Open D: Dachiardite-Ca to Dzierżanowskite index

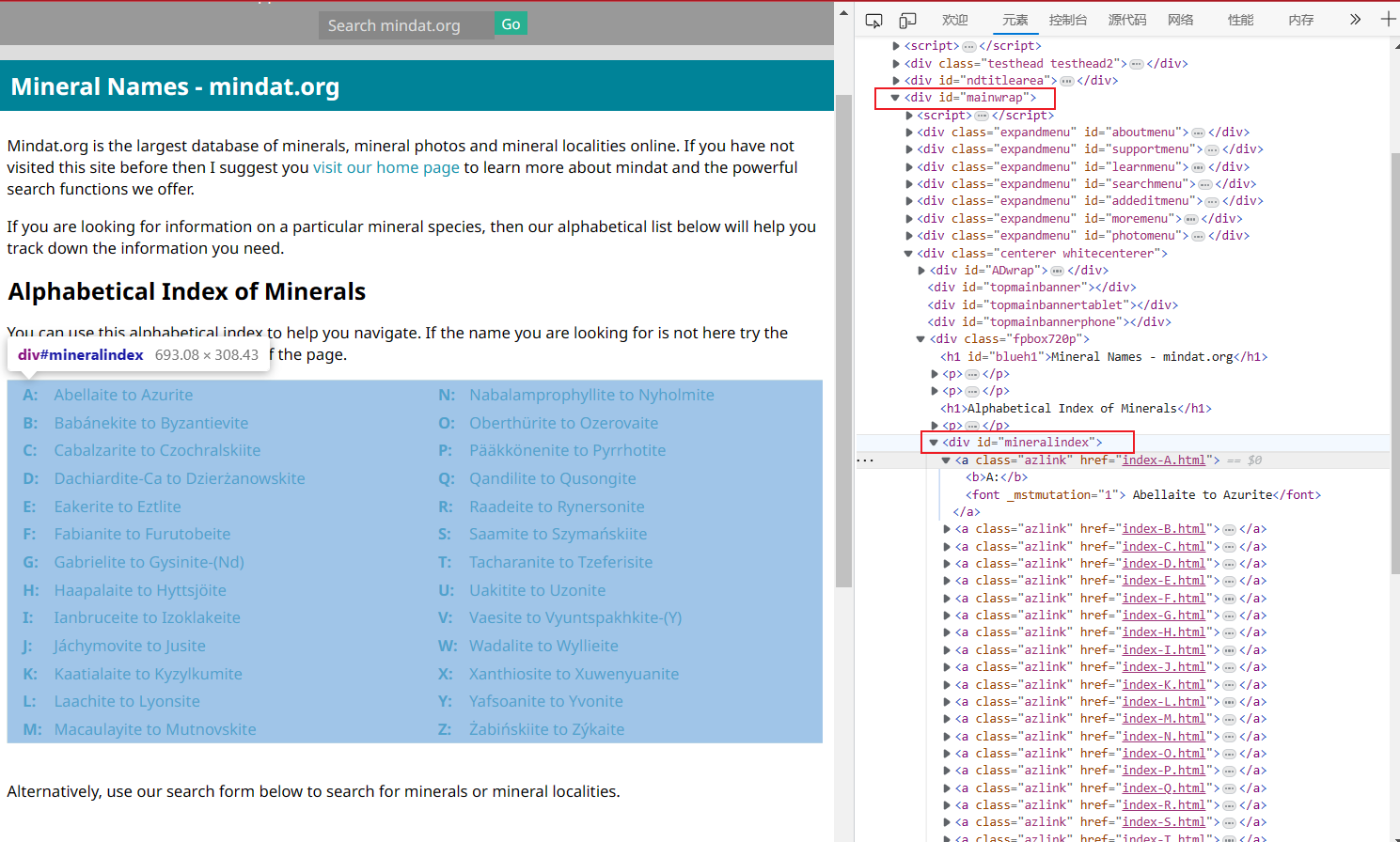tap(164, 478)
